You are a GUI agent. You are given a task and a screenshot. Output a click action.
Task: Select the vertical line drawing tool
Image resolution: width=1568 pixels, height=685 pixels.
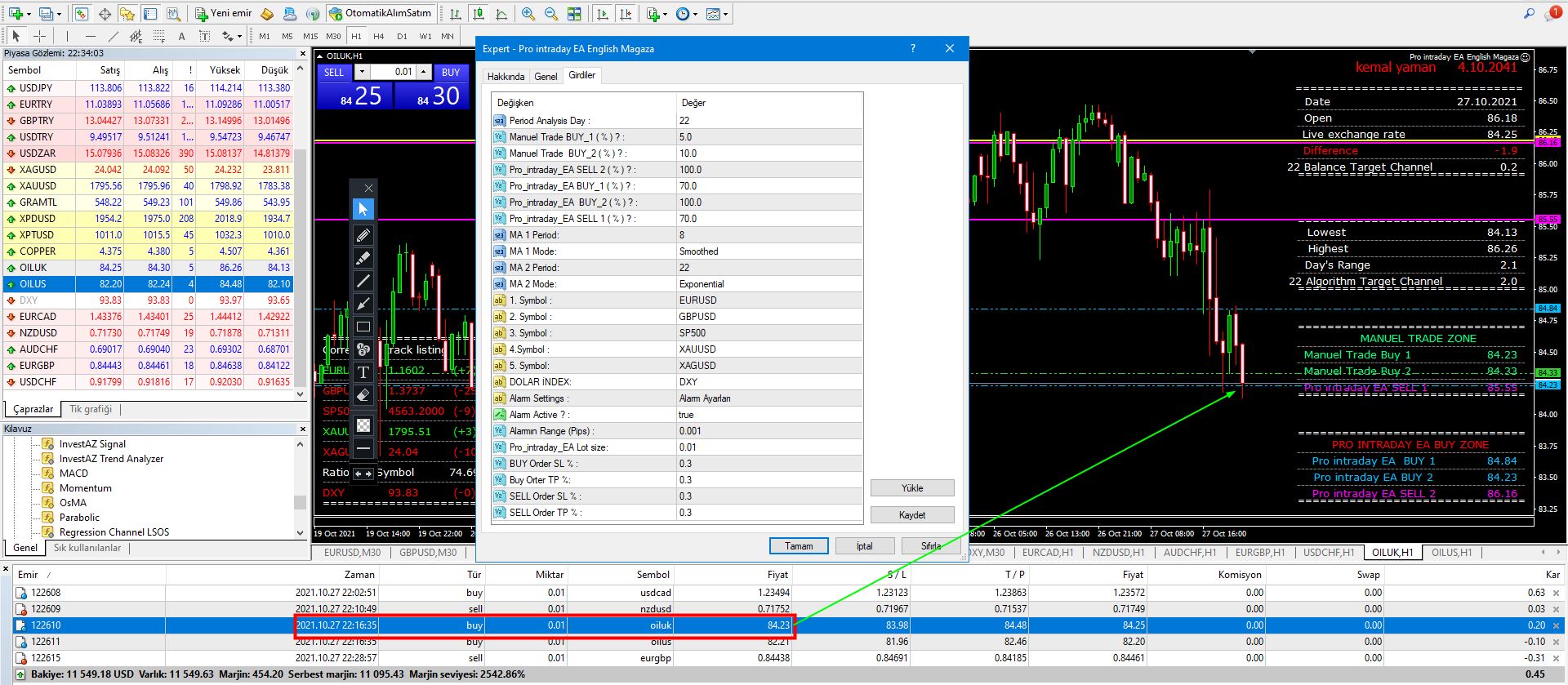click(x=67, y=36)
